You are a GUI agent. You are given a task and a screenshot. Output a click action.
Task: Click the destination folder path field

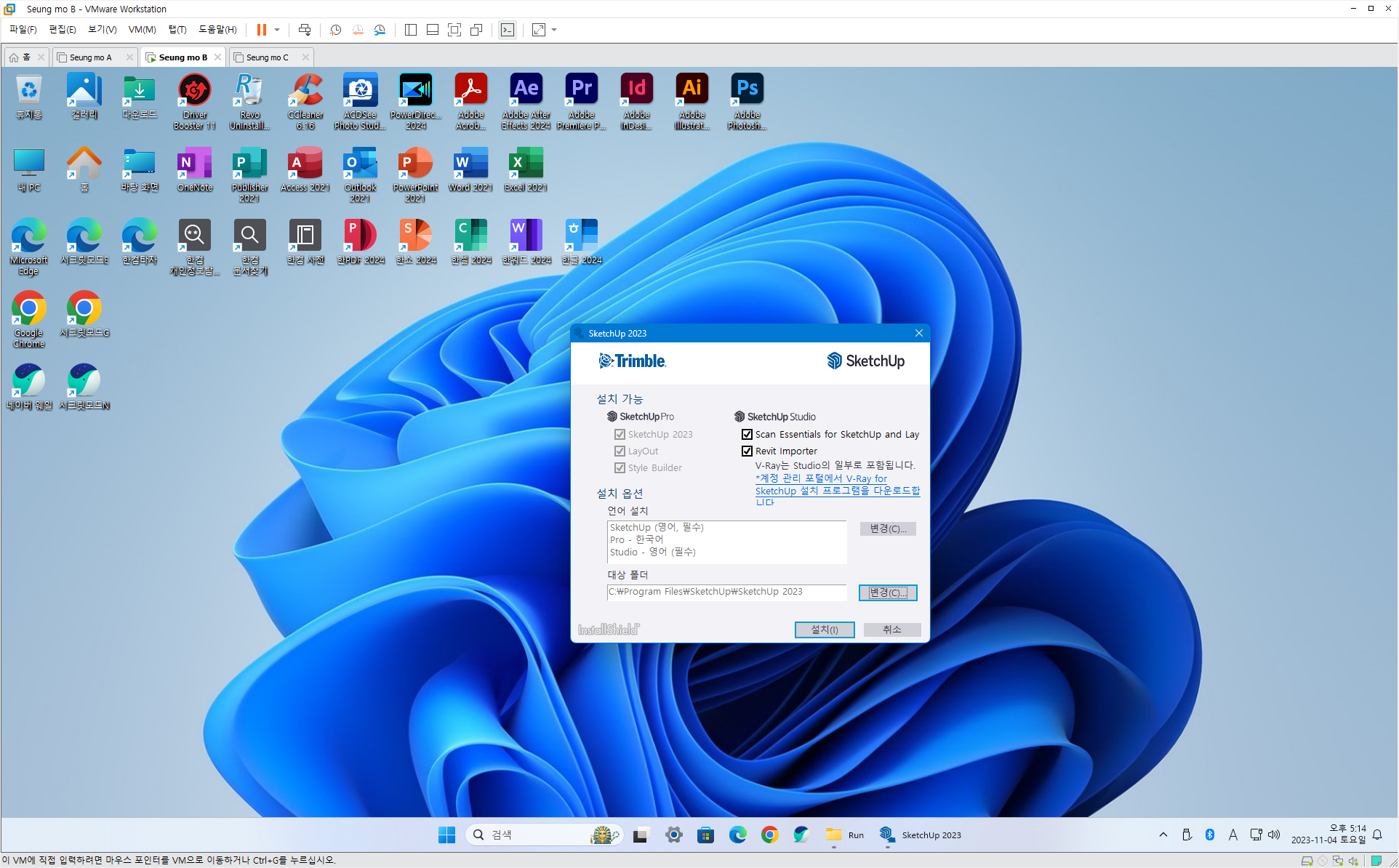726,592
